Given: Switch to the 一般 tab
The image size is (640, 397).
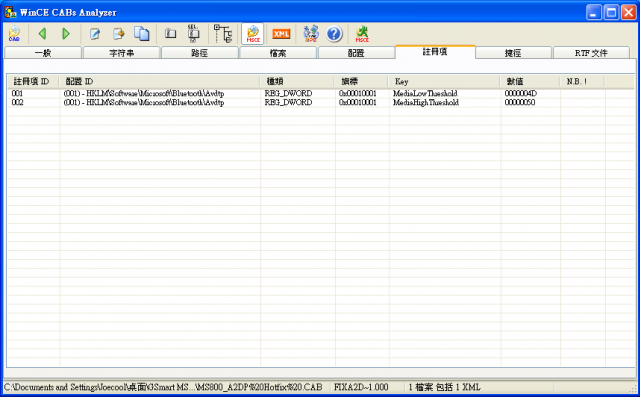Looking at the screenshot, I should coord(43,53).
